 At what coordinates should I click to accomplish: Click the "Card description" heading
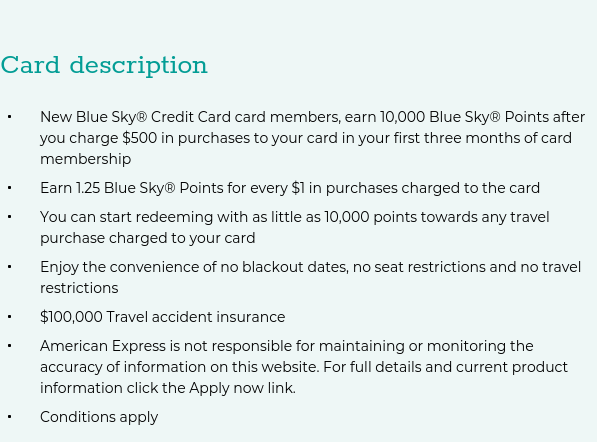click(x=104, y=65)
